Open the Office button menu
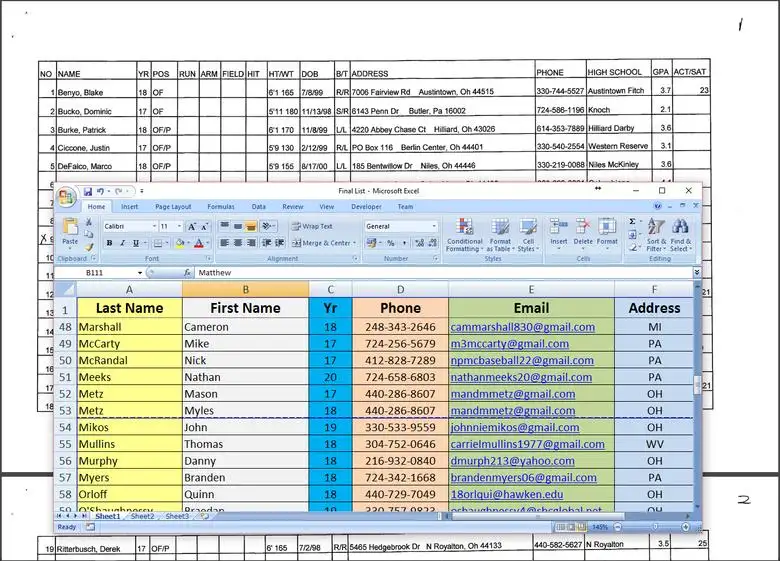The width and height of the screenshot is (780, 561). [x=66, y=197]
